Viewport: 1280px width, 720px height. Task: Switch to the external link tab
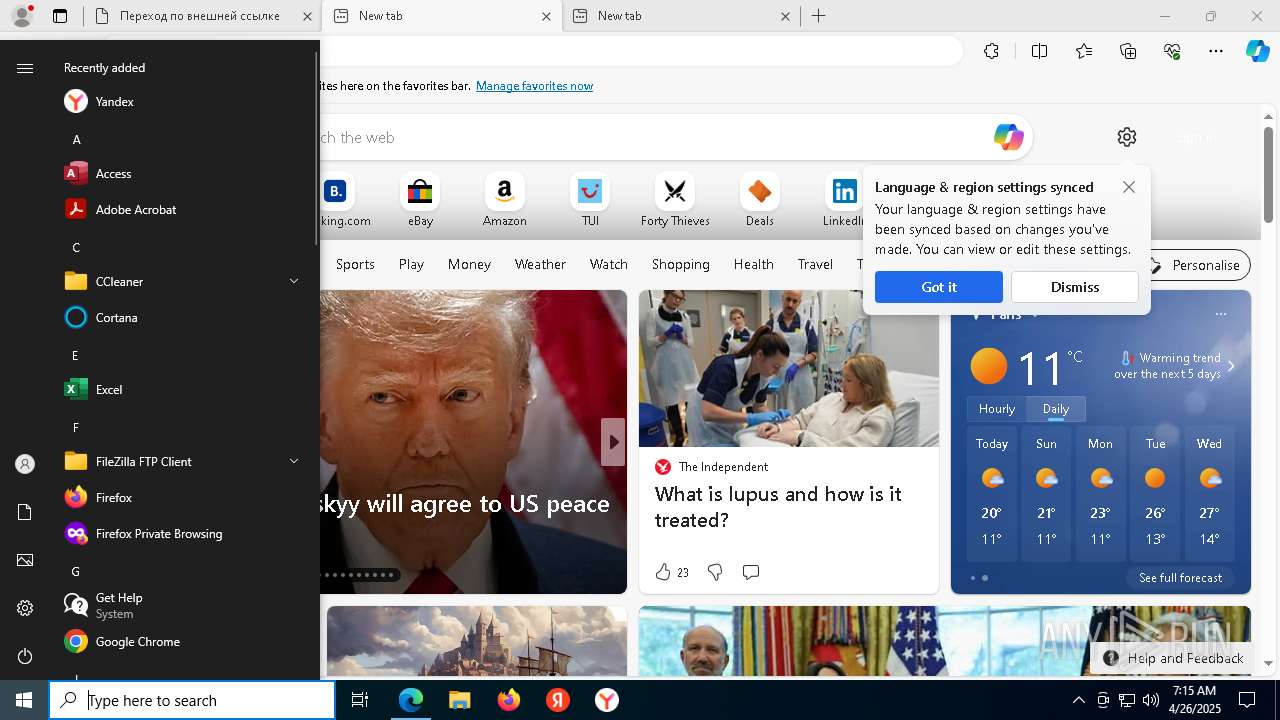[200, 16]
